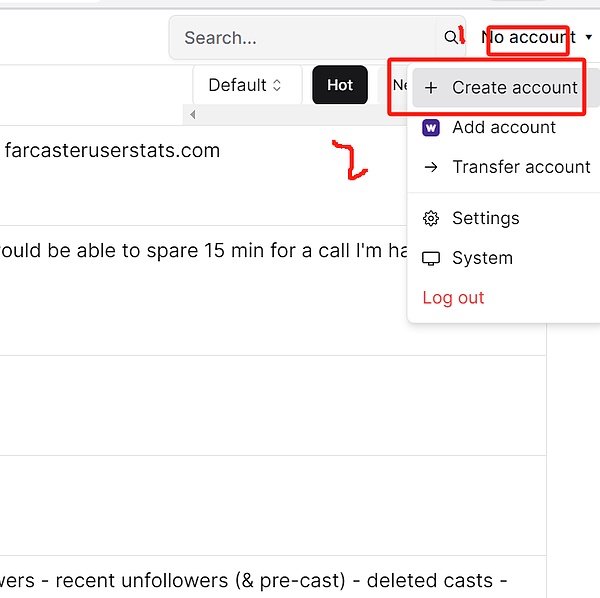Select the Hot feed tab

coord(340,85)
